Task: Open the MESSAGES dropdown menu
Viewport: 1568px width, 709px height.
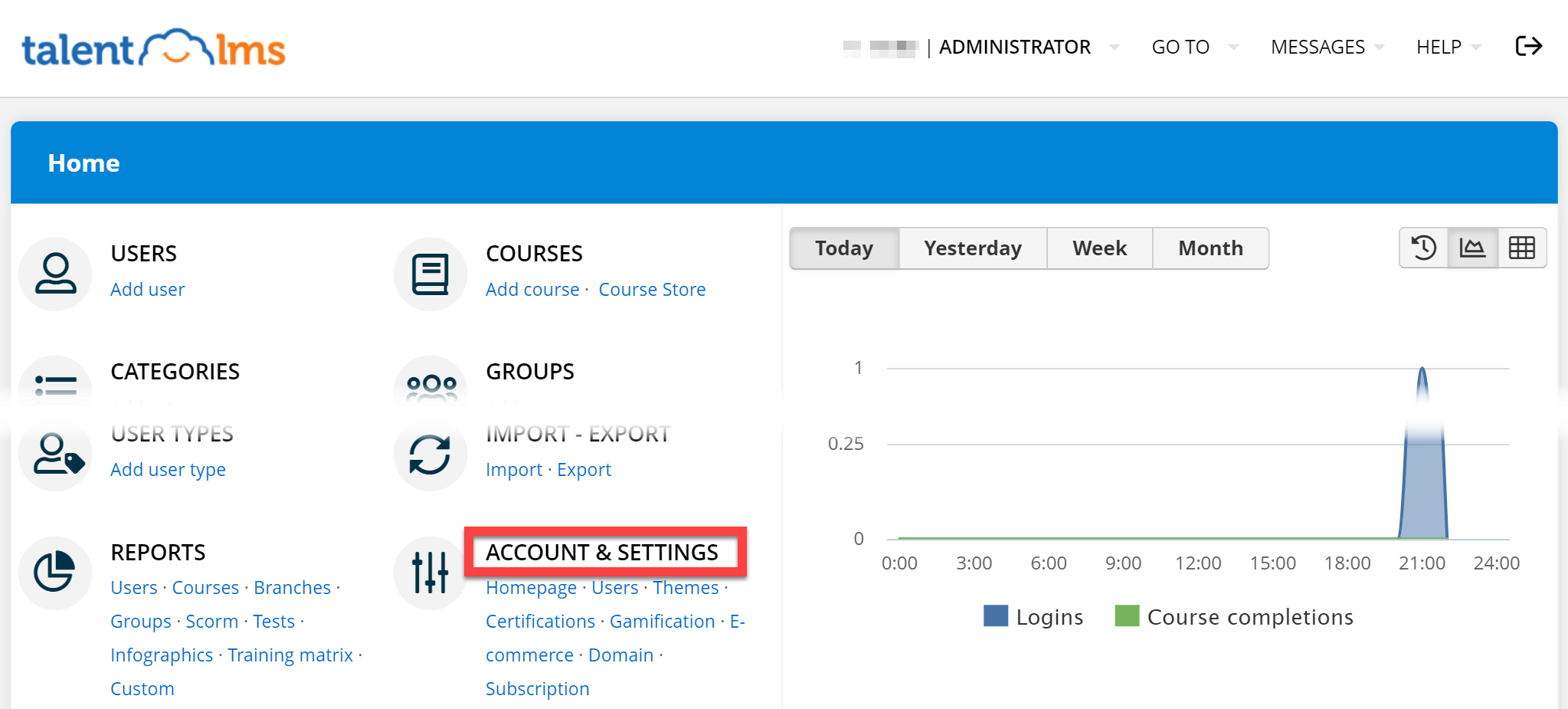Action: (x=1327, y=47)
